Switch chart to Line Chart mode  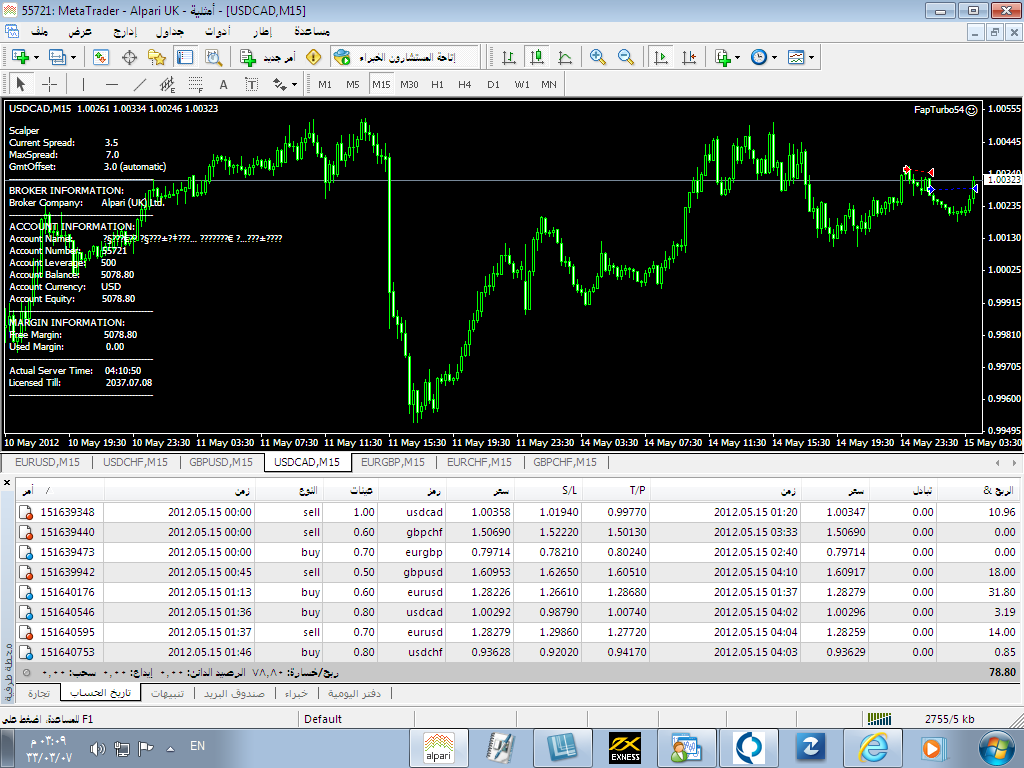point(565,57)
